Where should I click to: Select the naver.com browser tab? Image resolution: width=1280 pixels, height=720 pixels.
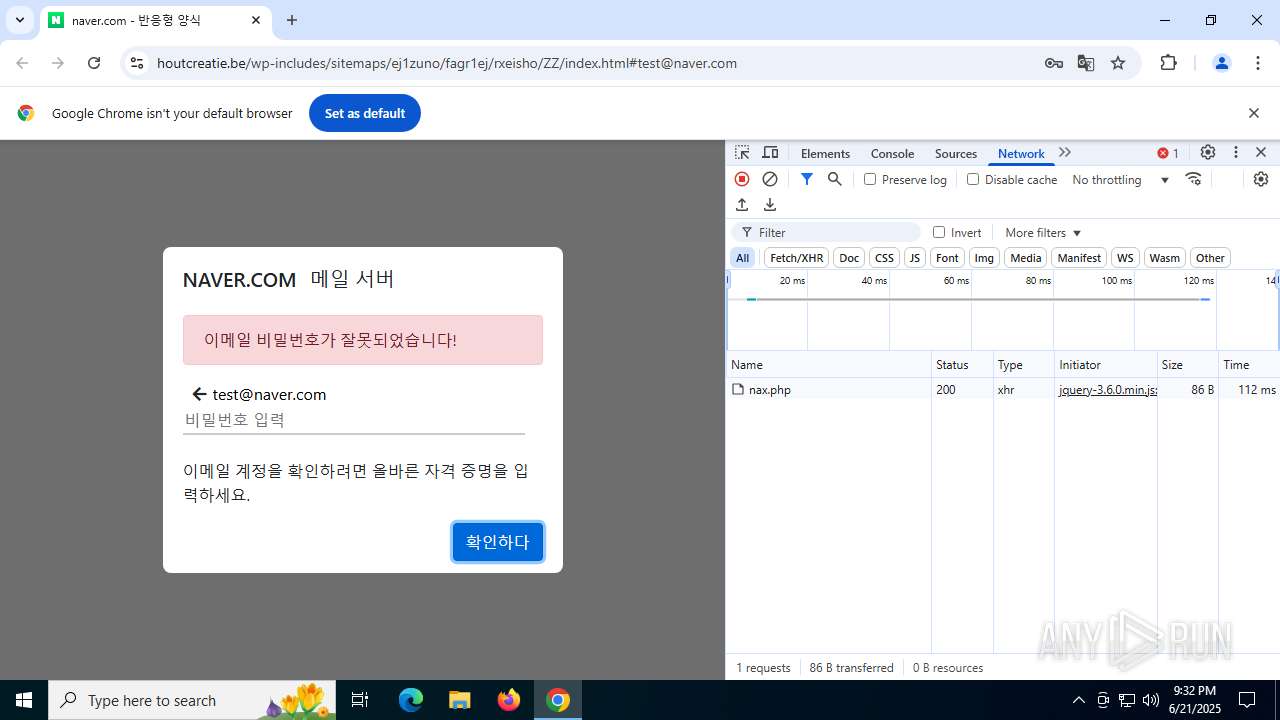(x=155, y=20)
